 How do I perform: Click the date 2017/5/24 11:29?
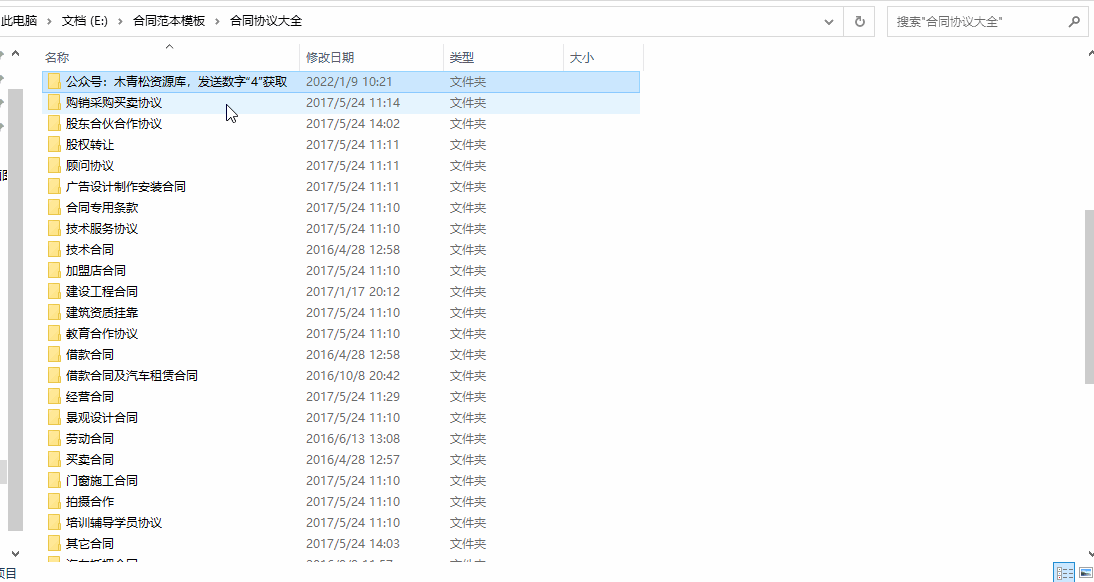click(353, 396)
